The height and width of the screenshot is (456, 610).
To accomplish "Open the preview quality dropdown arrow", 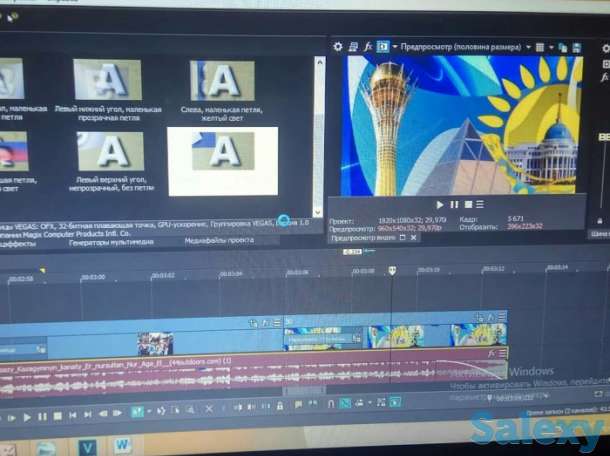I will pyautogui.click(x=528, y=47).
